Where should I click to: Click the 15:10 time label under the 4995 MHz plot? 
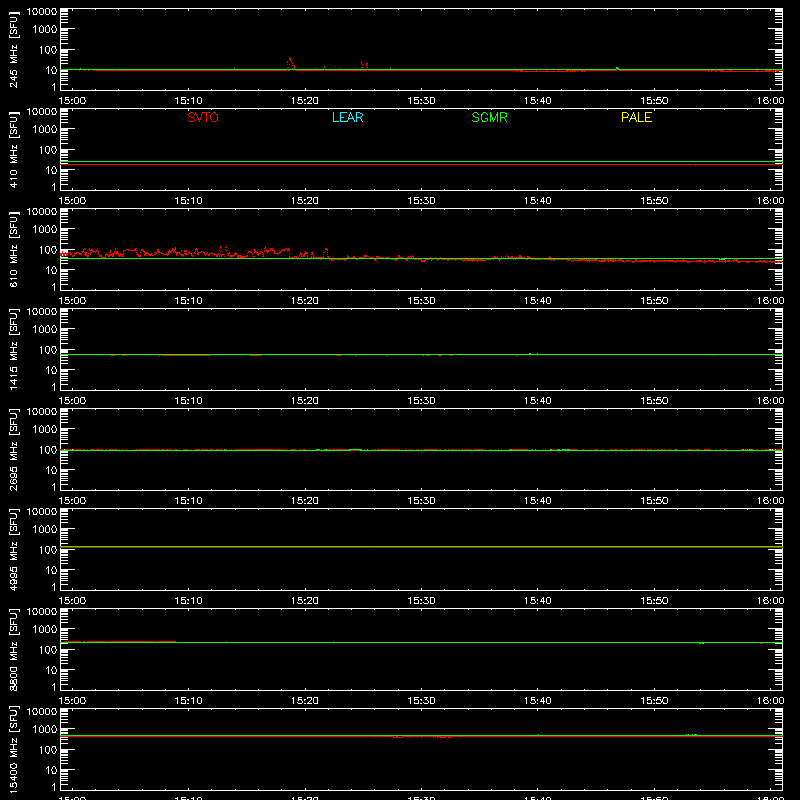click(x=188, y=601)
